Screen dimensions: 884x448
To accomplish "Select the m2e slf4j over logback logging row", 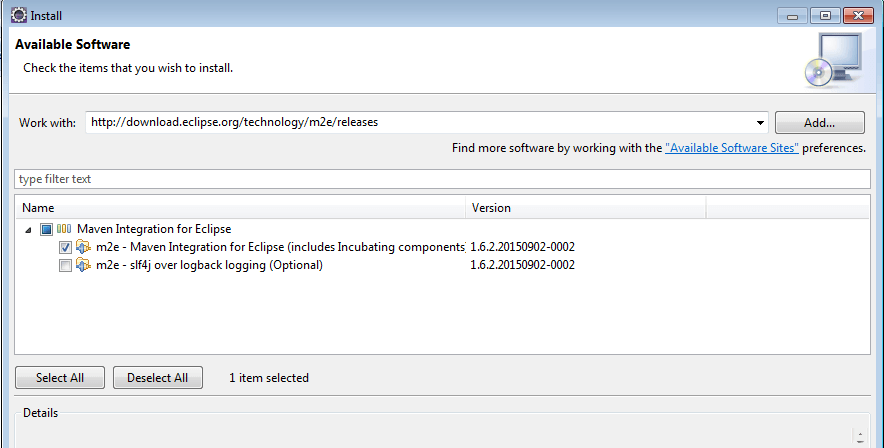I will pos(209,265).
